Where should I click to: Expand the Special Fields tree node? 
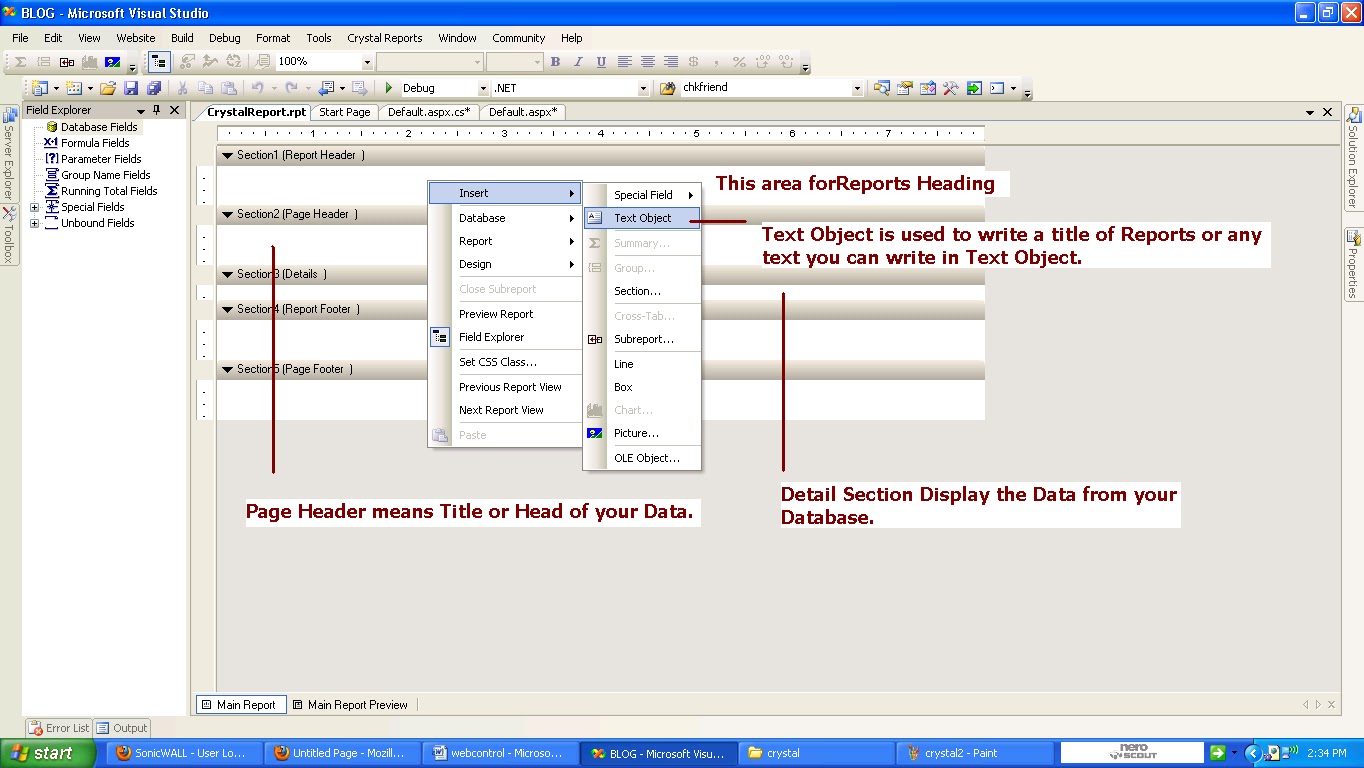click(x=35, y=207)
